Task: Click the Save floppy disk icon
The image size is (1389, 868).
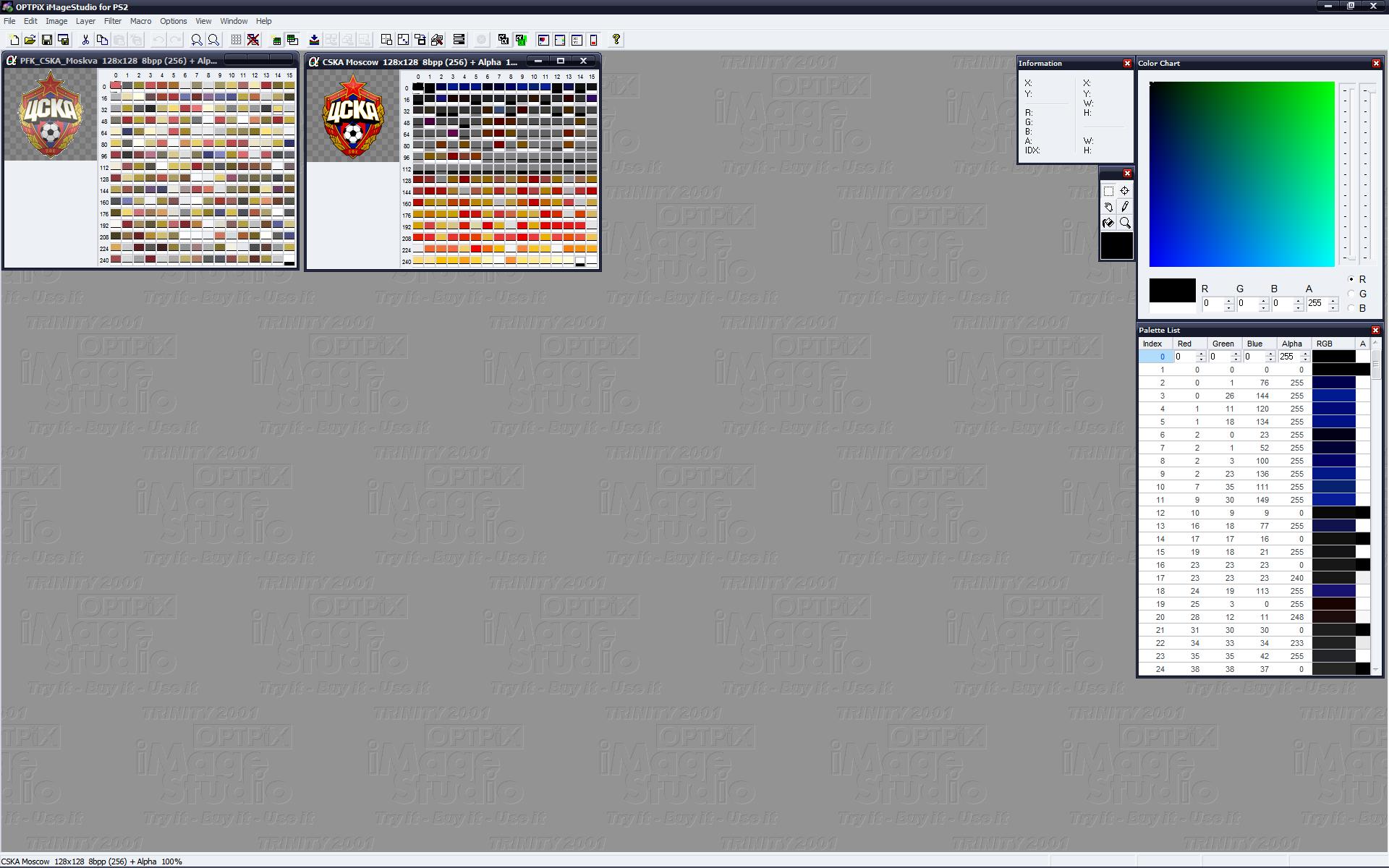Action: 47,40
